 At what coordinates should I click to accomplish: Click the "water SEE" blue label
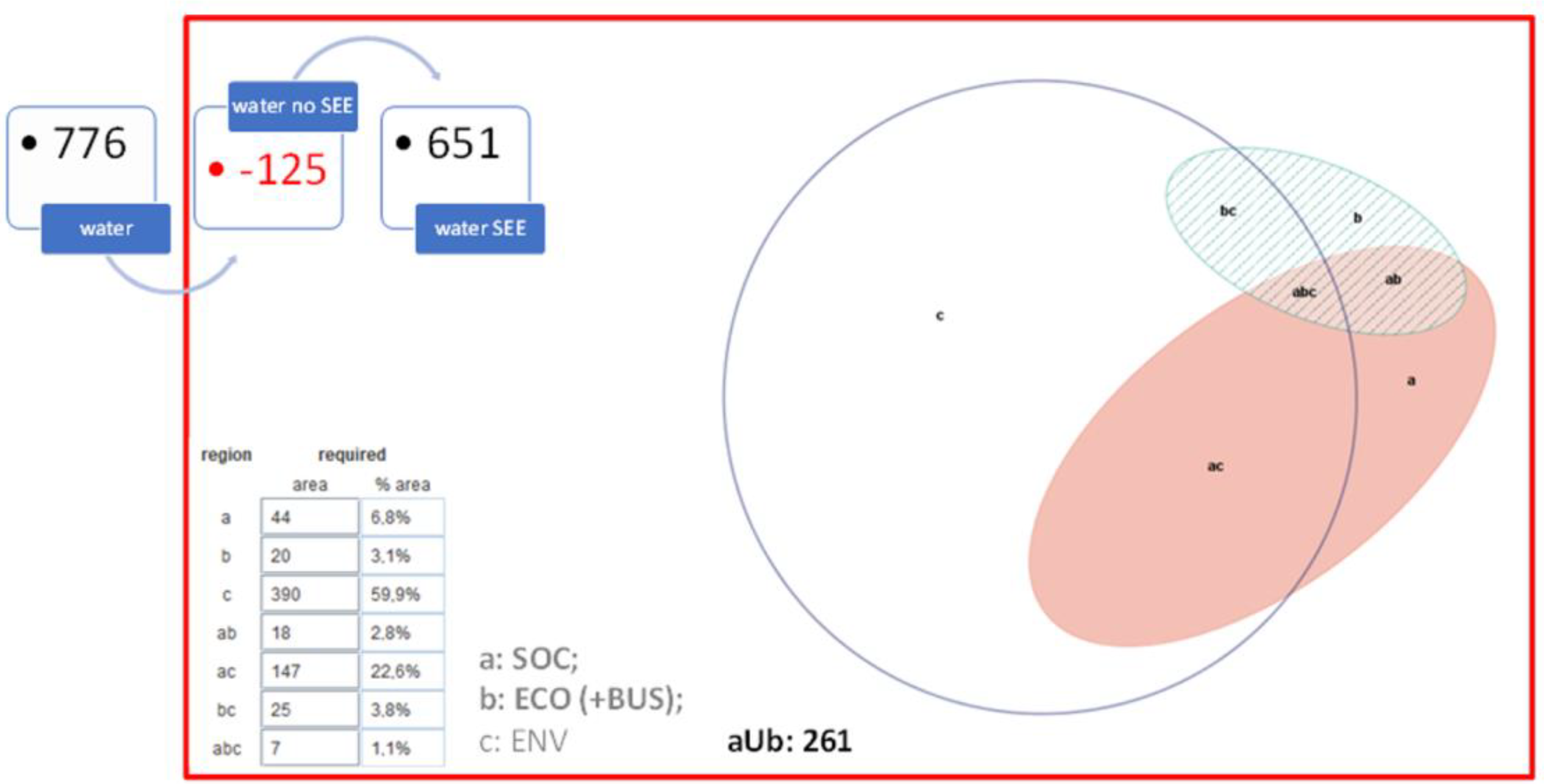pos(480,228)
